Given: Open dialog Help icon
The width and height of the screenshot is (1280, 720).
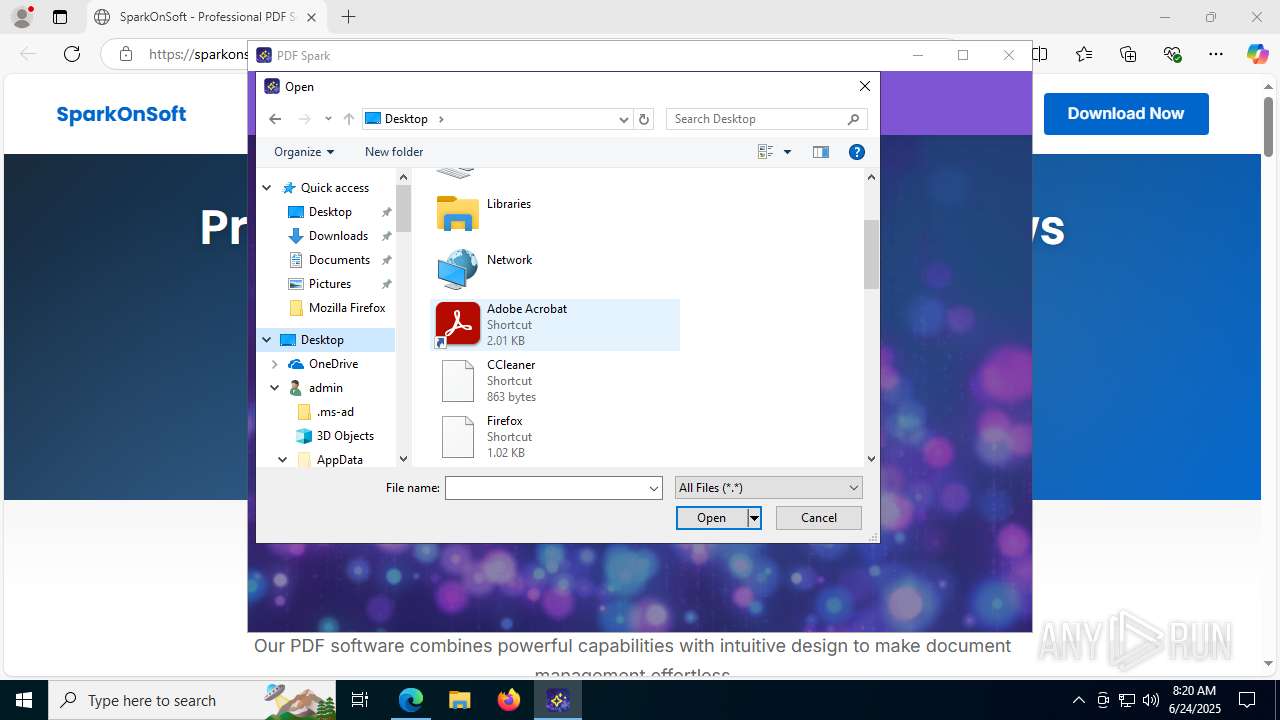Looking at the screenshot, I should pyautogui.click(x=857, y=152).
